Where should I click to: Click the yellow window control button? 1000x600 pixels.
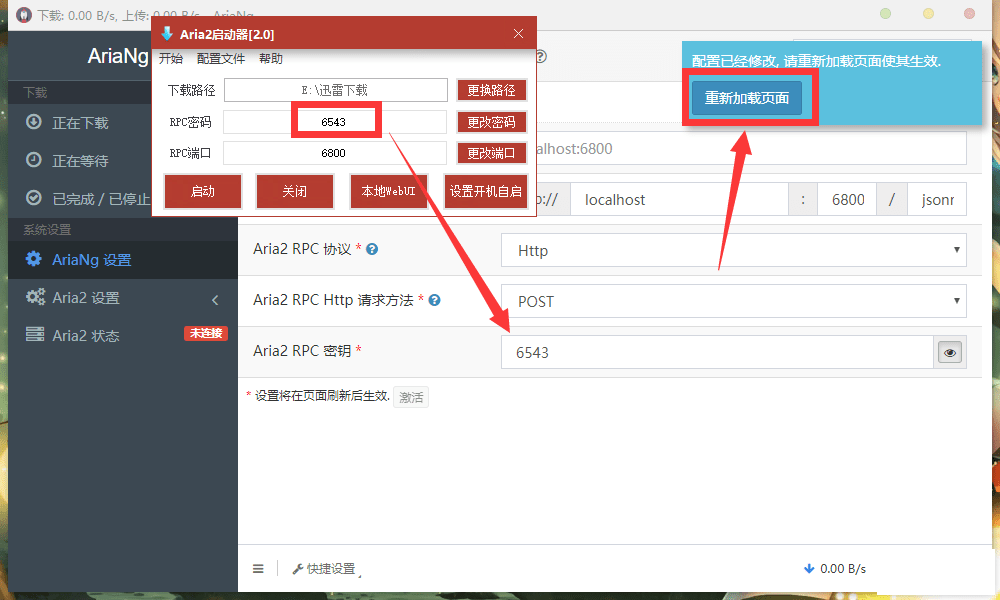[929, 13]
